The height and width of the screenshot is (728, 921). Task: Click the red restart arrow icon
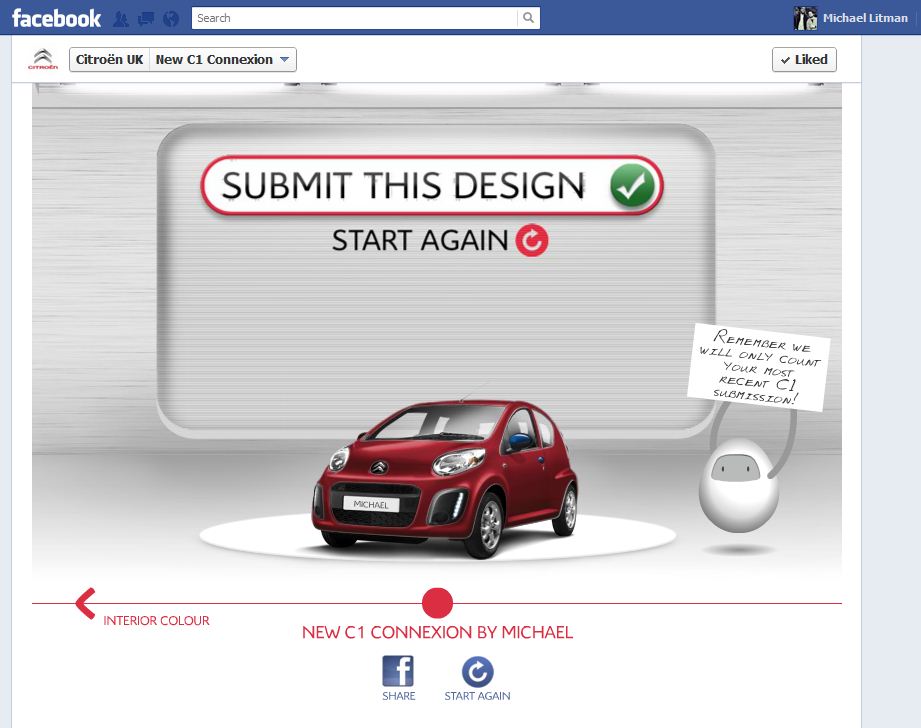[532, 240]
